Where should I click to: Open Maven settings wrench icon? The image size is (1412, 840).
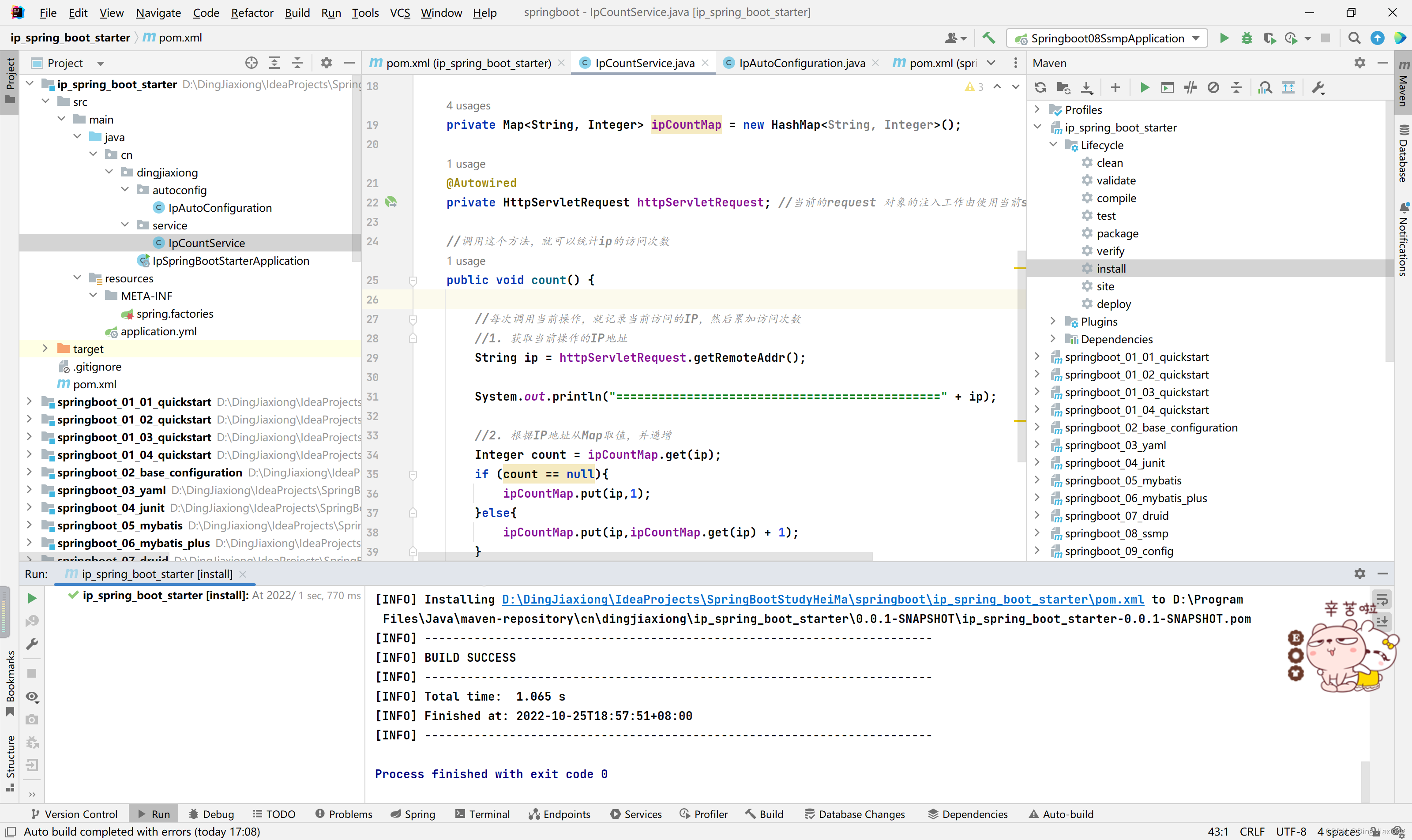(1318, 88)
